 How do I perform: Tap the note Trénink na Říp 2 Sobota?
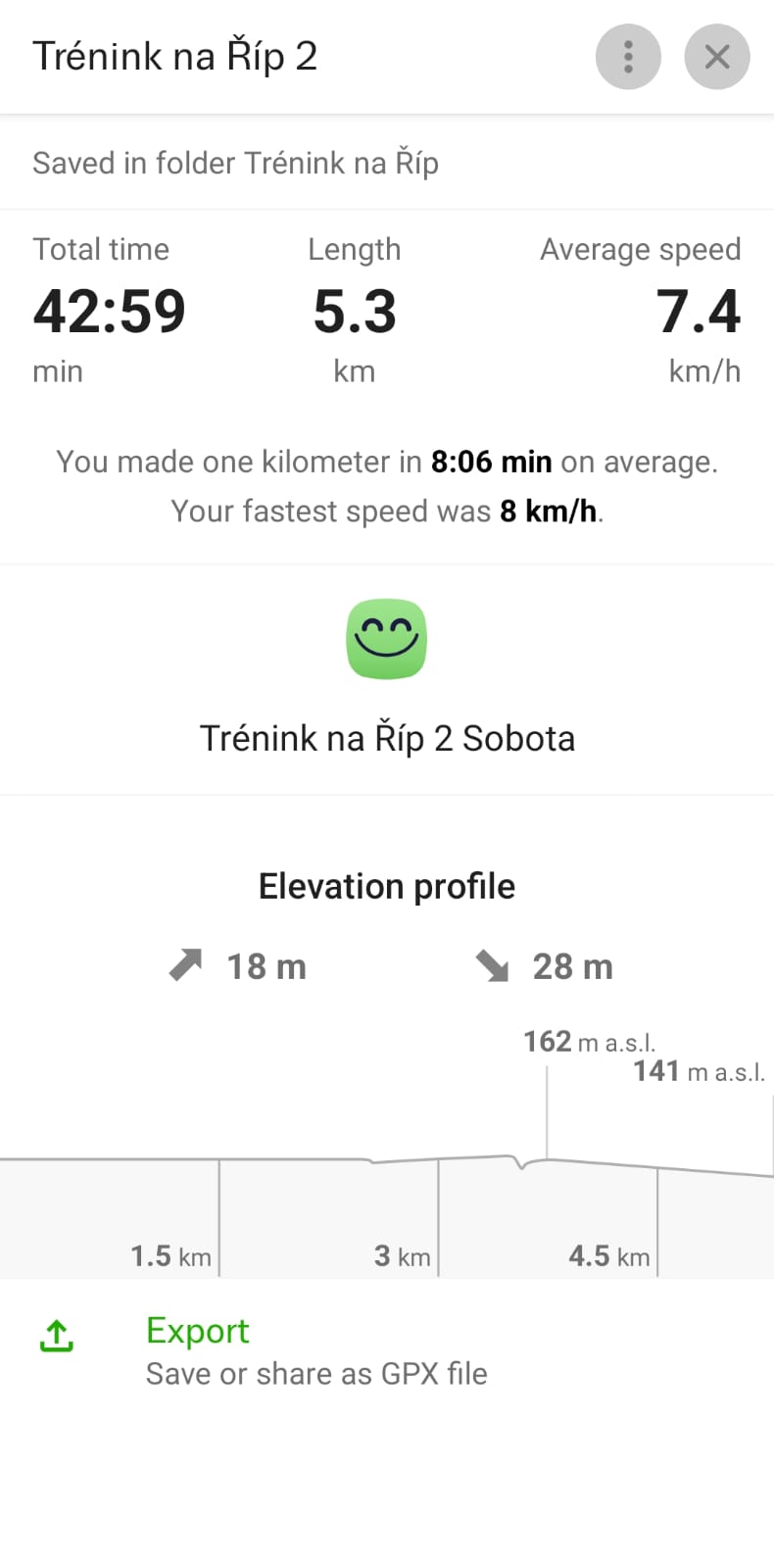click(387, 738)
